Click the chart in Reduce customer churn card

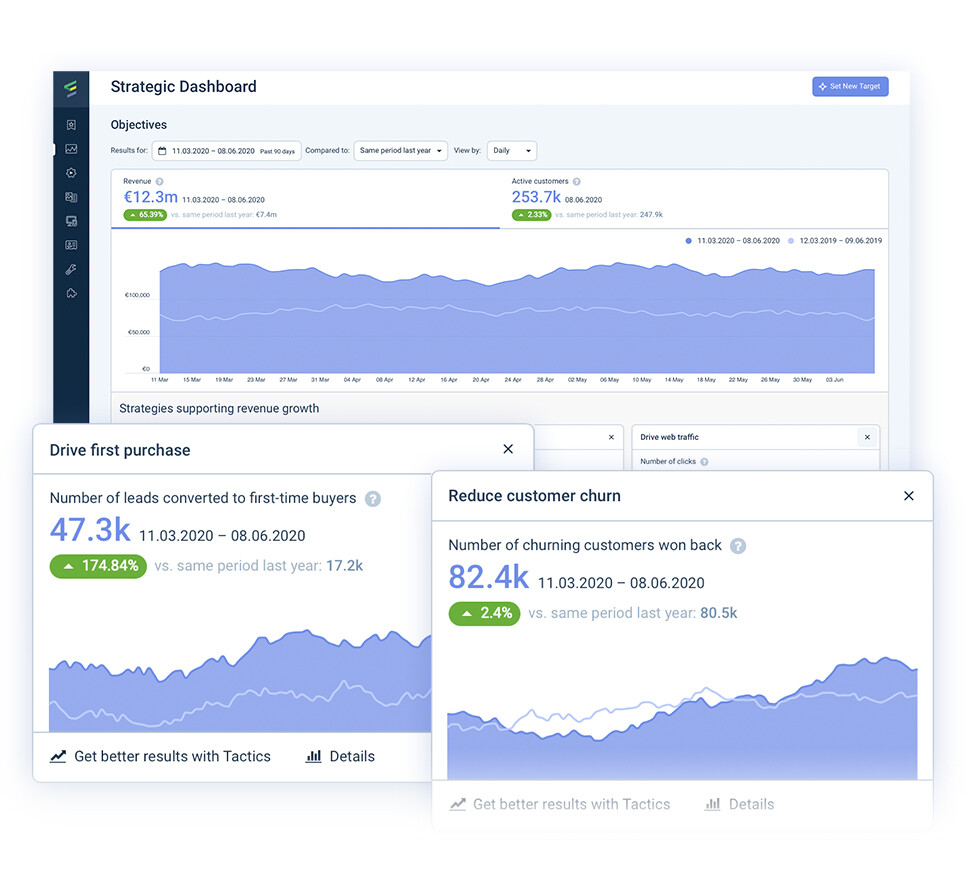pyautogui.click(x=682, y=718)
